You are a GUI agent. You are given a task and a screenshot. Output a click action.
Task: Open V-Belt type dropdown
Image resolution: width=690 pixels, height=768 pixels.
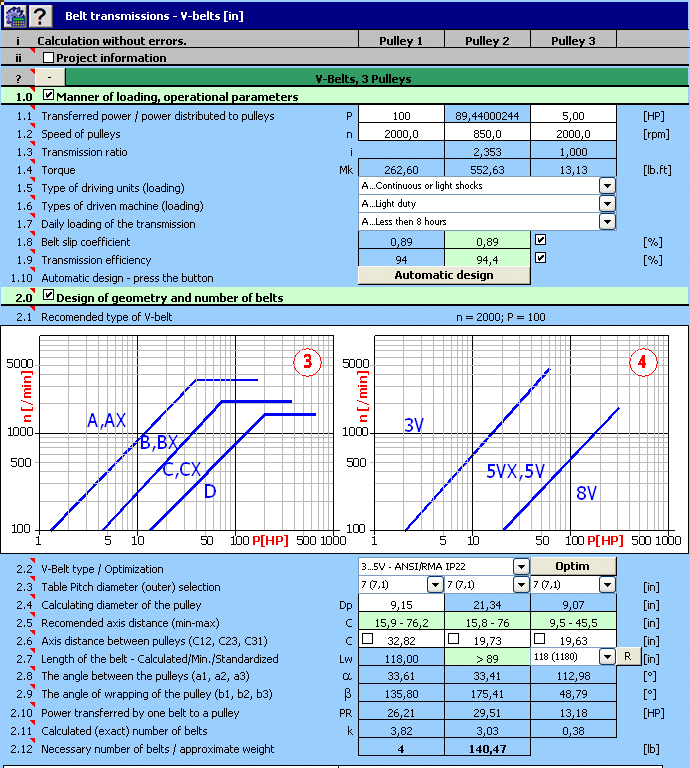pyautogui.click(x=521, y=567)
